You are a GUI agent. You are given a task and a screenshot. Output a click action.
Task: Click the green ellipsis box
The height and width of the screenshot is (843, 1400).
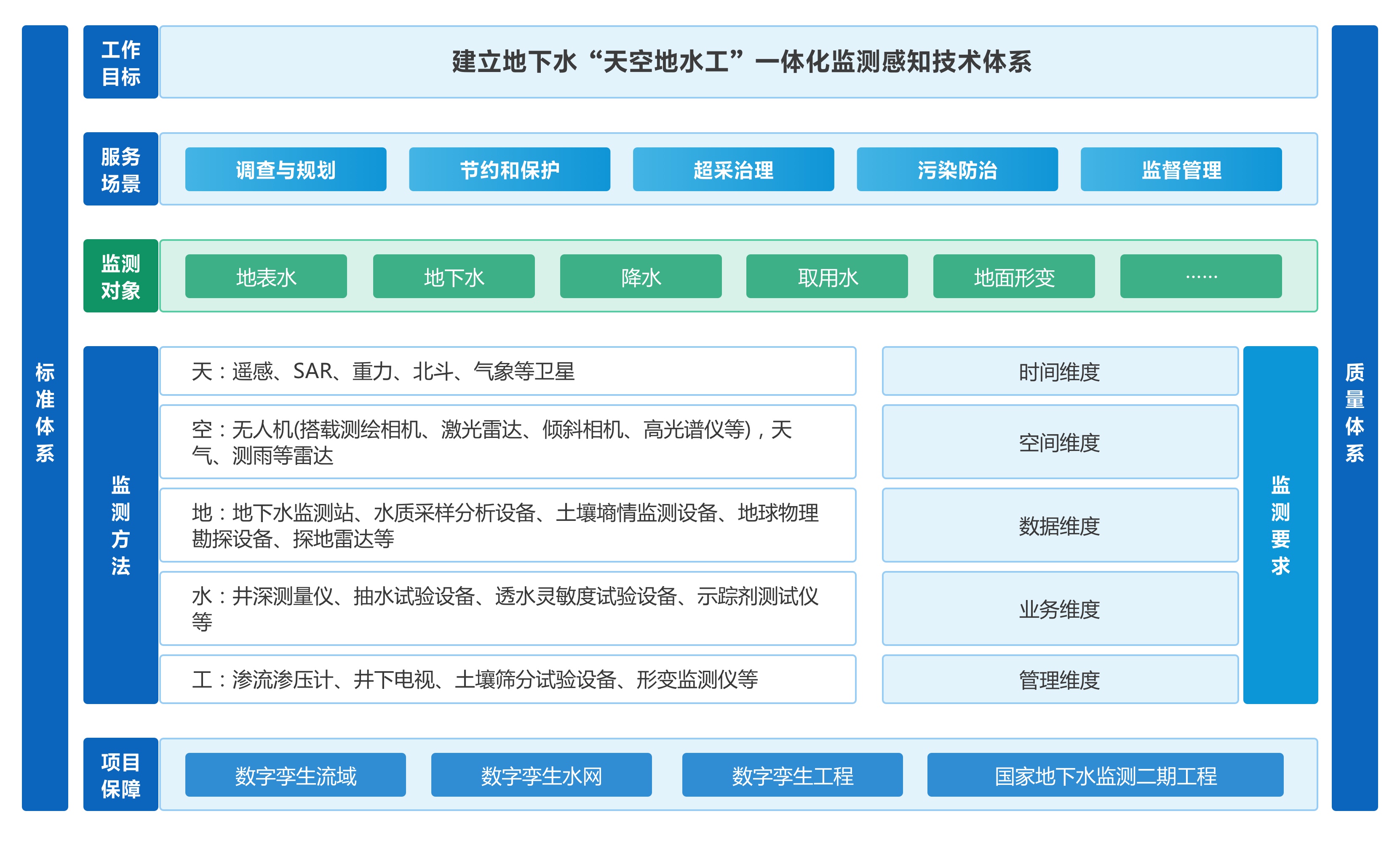click(1200, 277)
